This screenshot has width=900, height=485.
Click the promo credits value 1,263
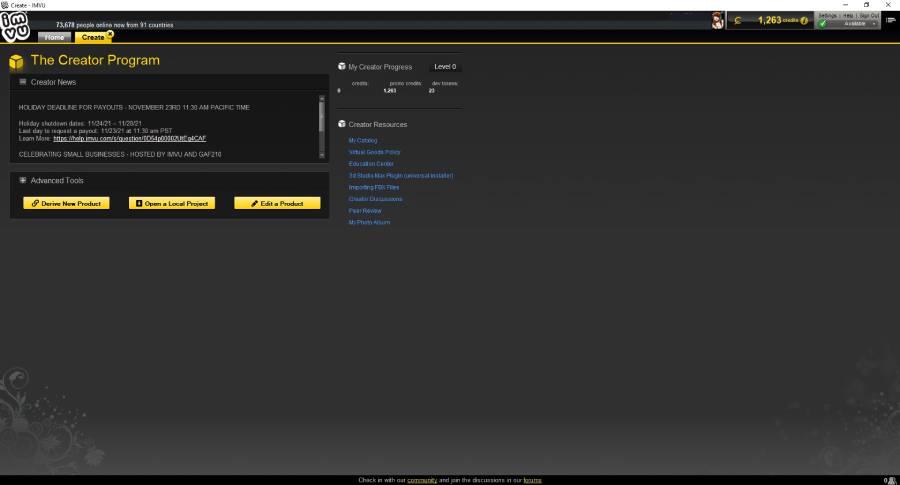coord(390,91)
